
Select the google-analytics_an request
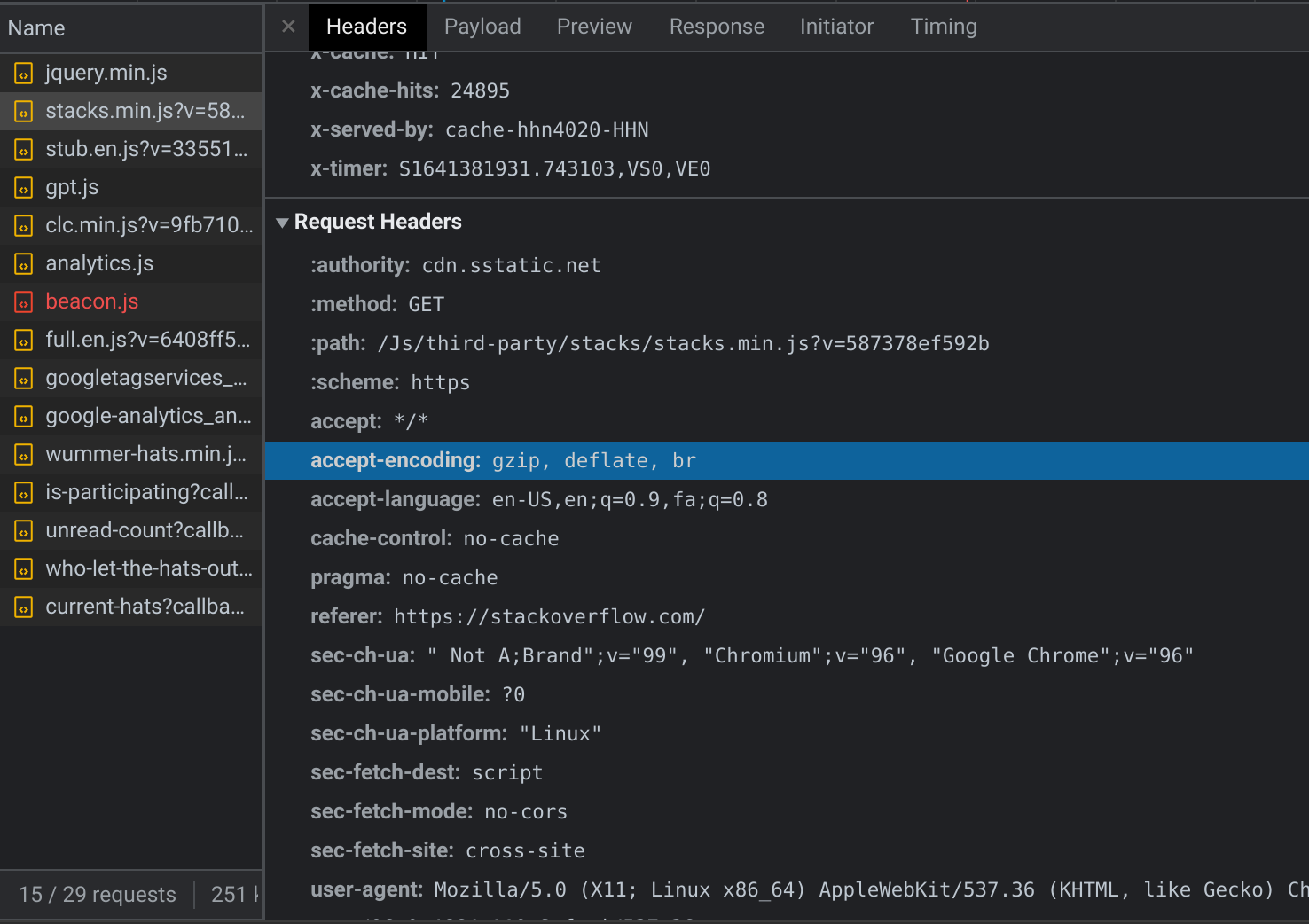[x=131, y=416]
